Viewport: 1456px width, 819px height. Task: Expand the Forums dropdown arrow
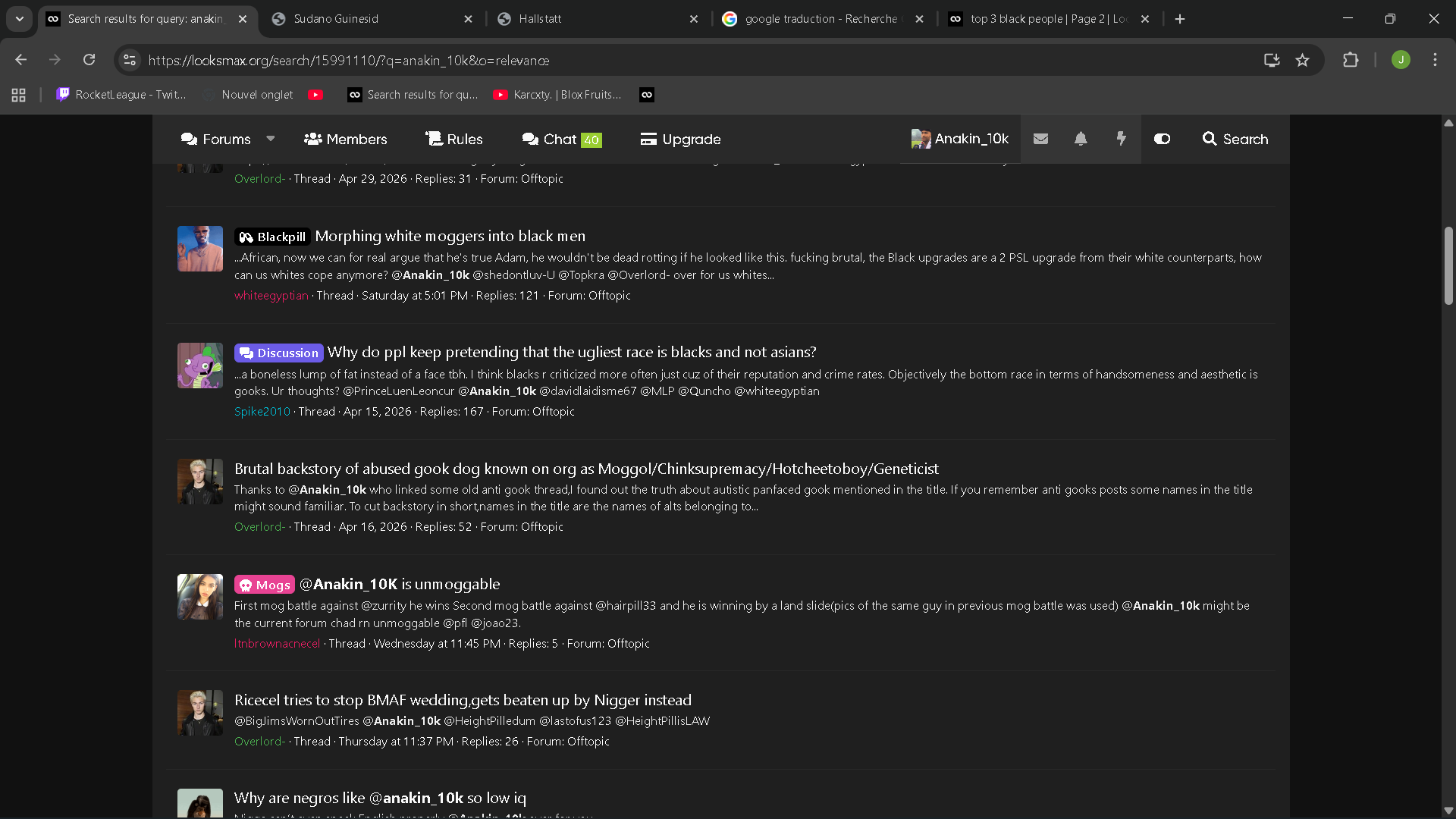click(271, 139)
